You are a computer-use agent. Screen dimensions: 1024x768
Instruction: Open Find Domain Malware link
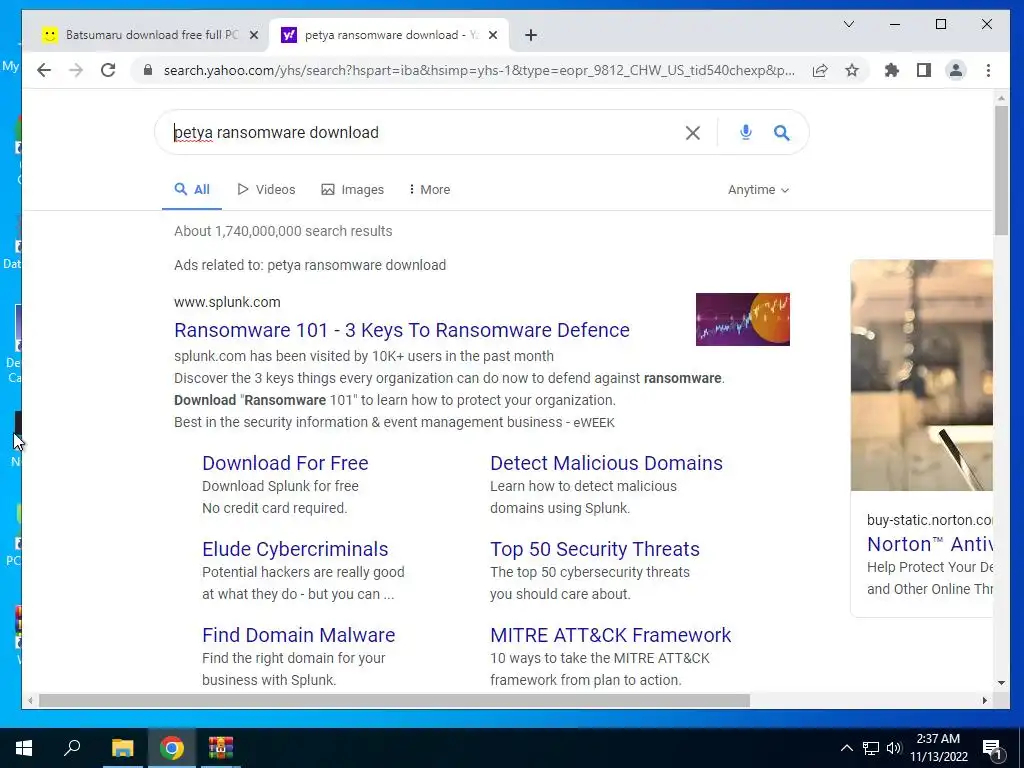[298, 635]
